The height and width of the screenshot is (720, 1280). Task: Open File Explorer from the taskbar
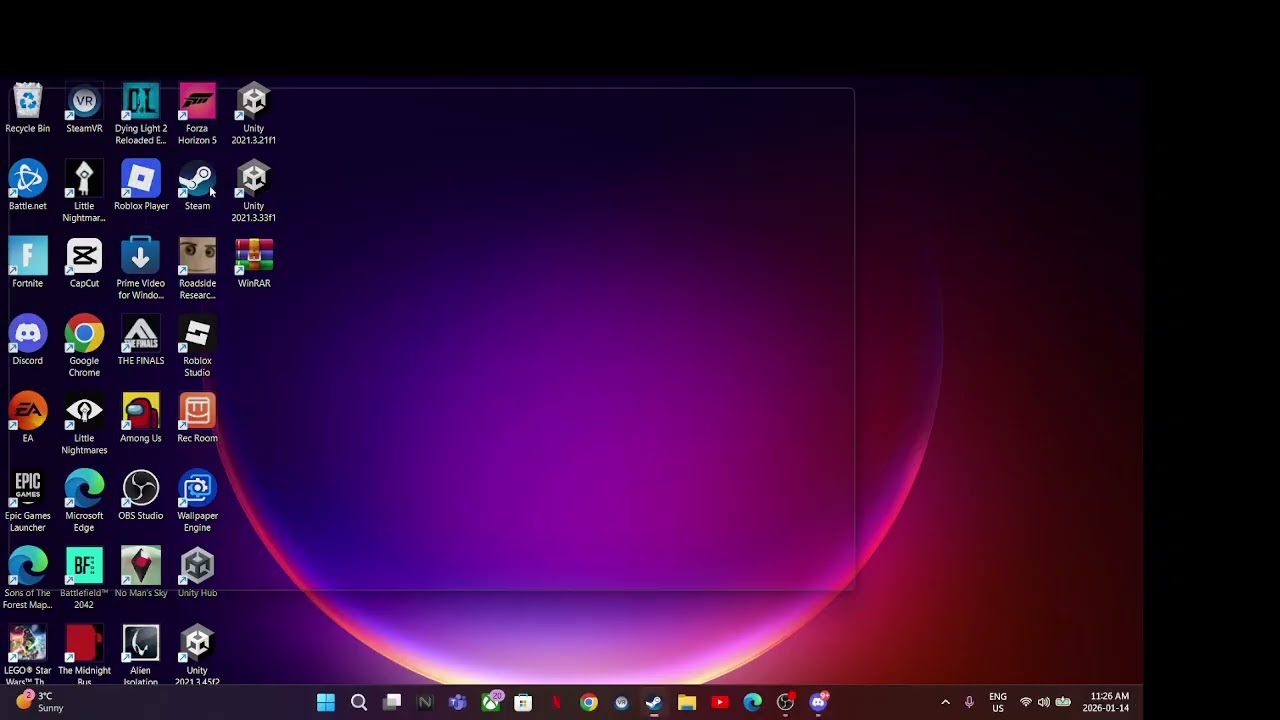click(x=687, y=703)
